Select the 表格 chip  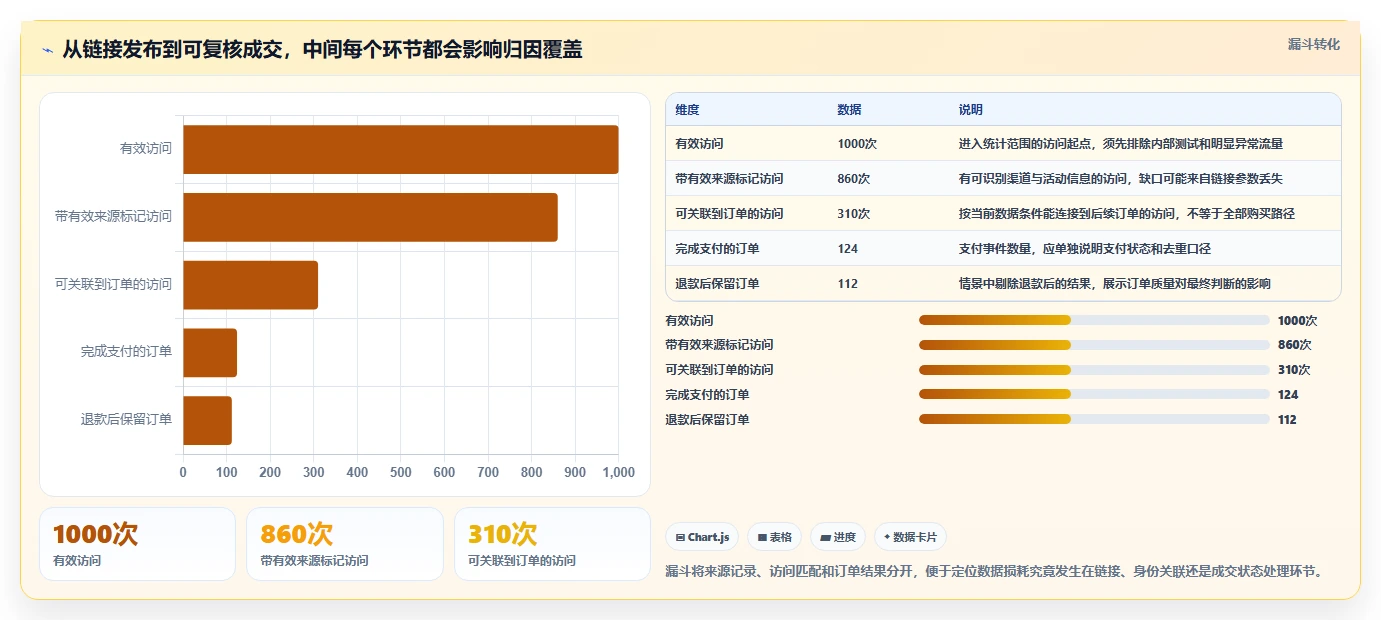pyautogui.click(x=774, y=537)
